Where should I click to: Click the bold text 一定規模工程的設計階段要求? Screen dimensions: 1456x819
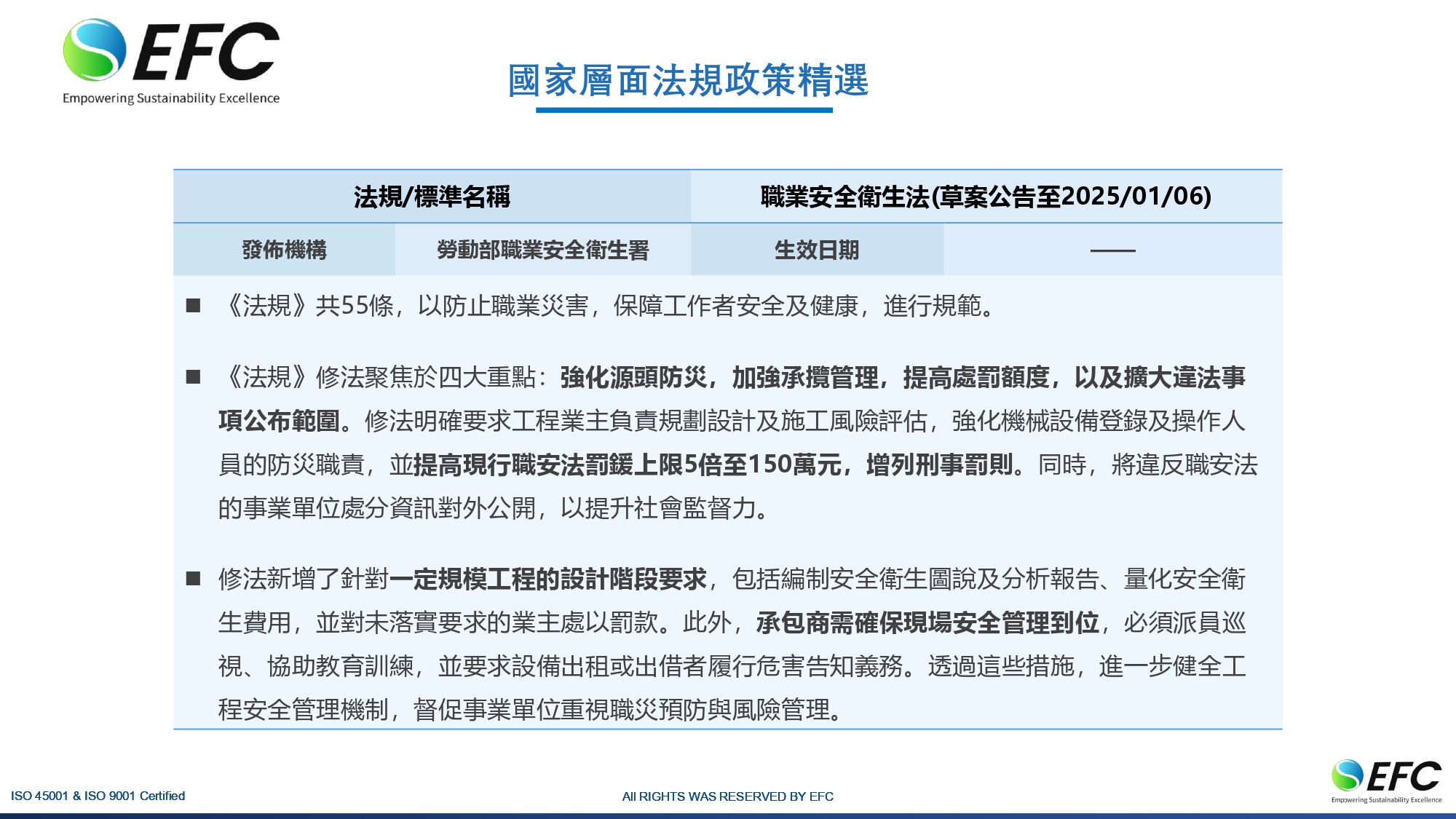click(548, 579)
